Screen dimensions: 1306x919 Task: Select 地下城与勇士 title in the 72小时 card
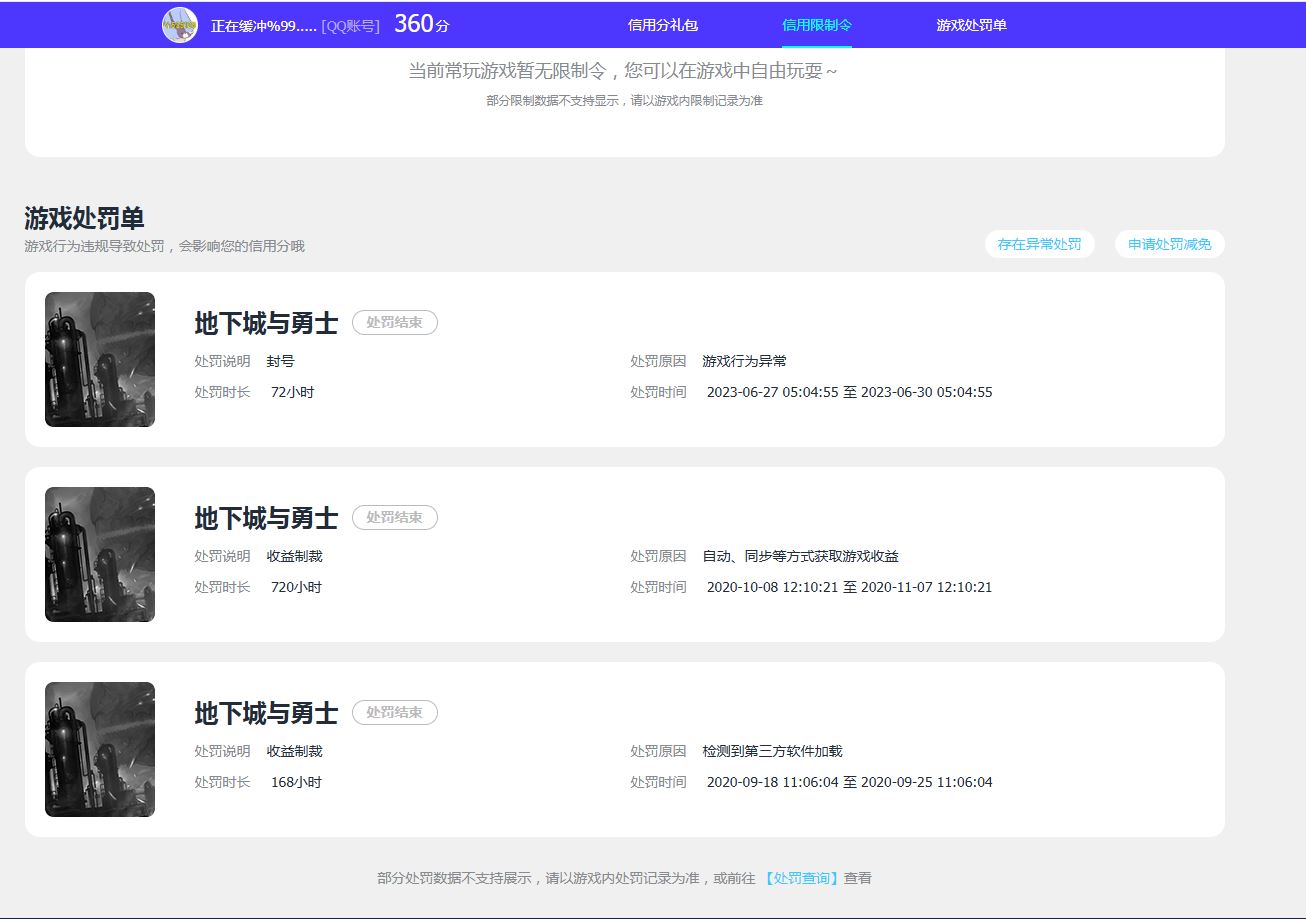click(x=266, y=323)
